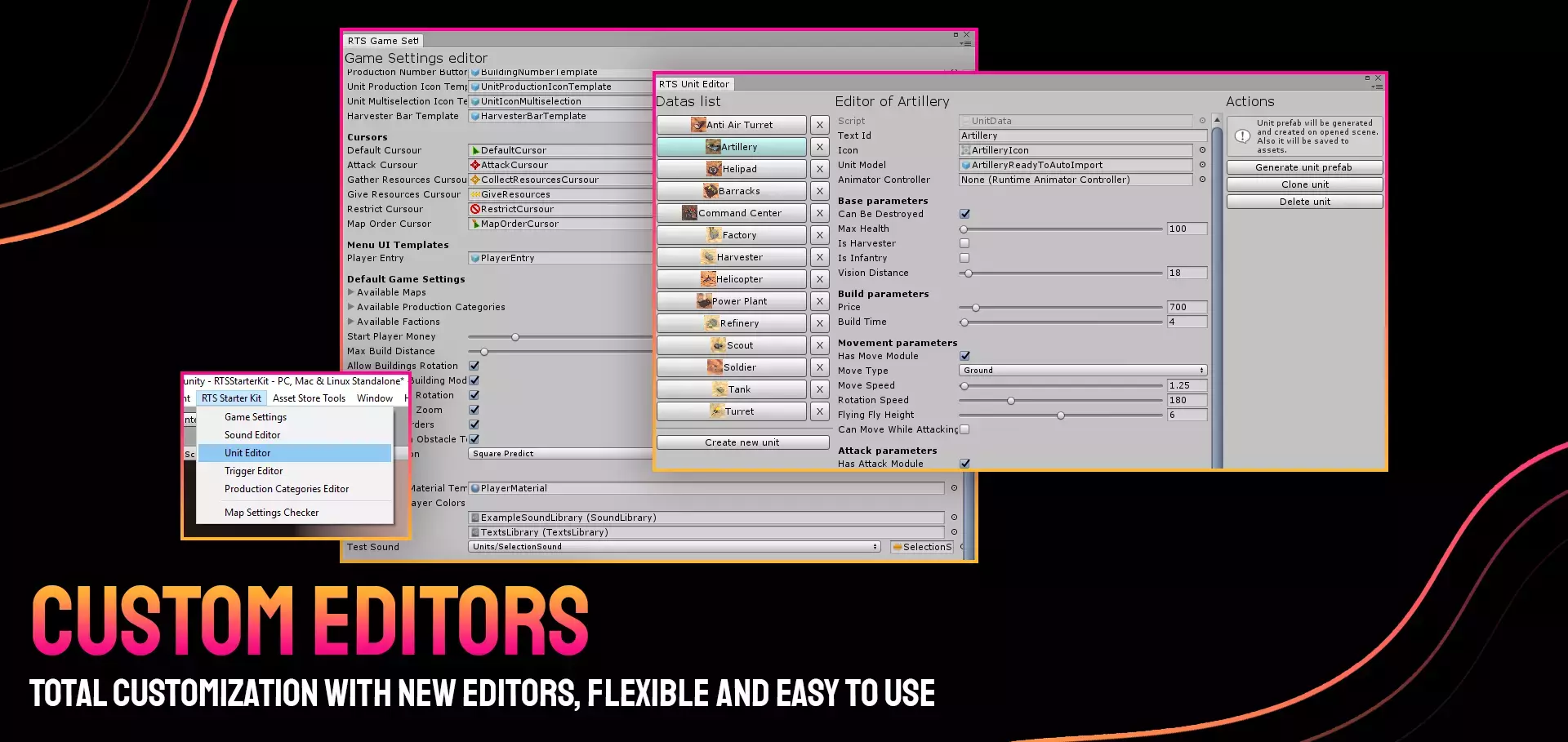Image resolution: width=1568 pixels, height=742 pixels.
Task: Toggle the Zoom checkbox in Game Settings
Action: pos(474,410)
